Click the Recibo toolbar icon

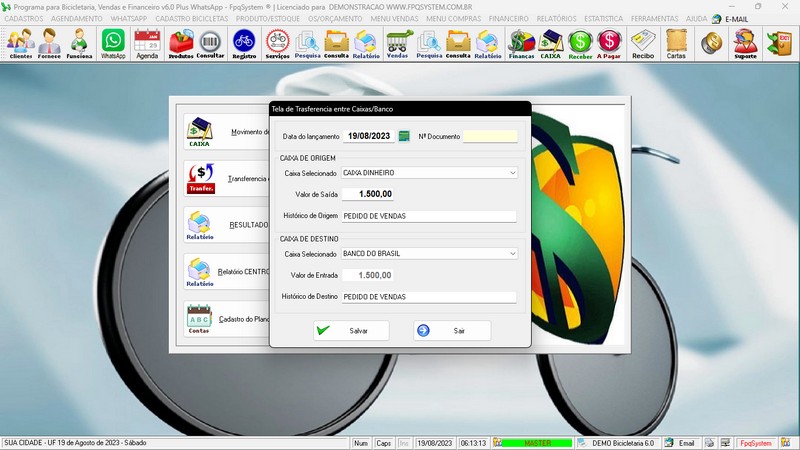click(x=643, y=43)
